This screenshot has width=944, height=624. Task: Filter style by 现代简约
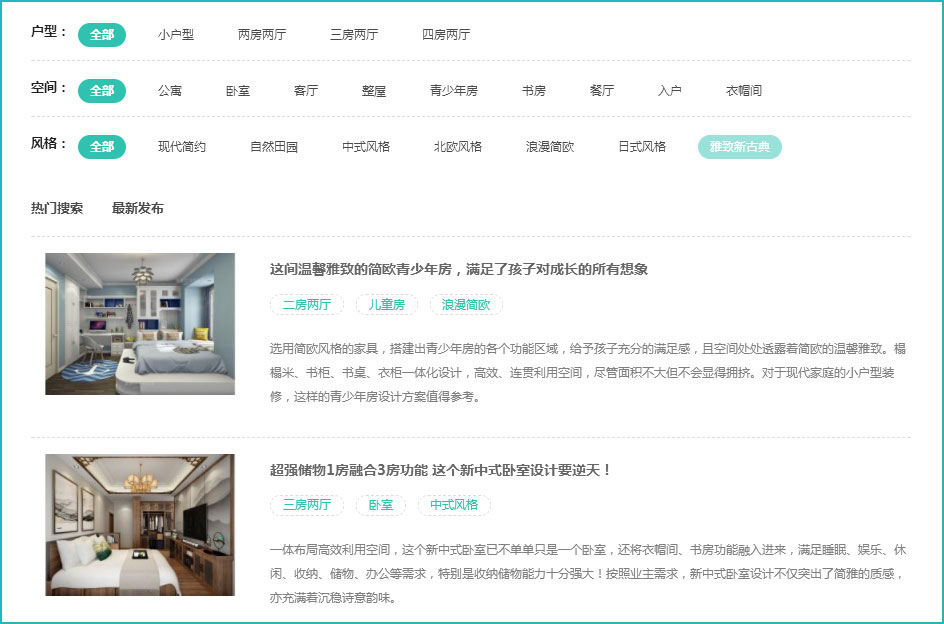[181, 146]
